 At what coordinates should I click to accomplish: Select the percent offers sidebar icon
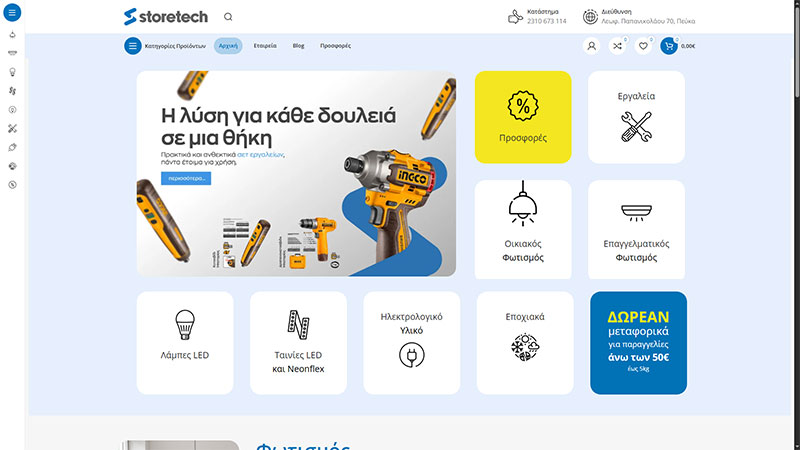[x=12, y=185]
